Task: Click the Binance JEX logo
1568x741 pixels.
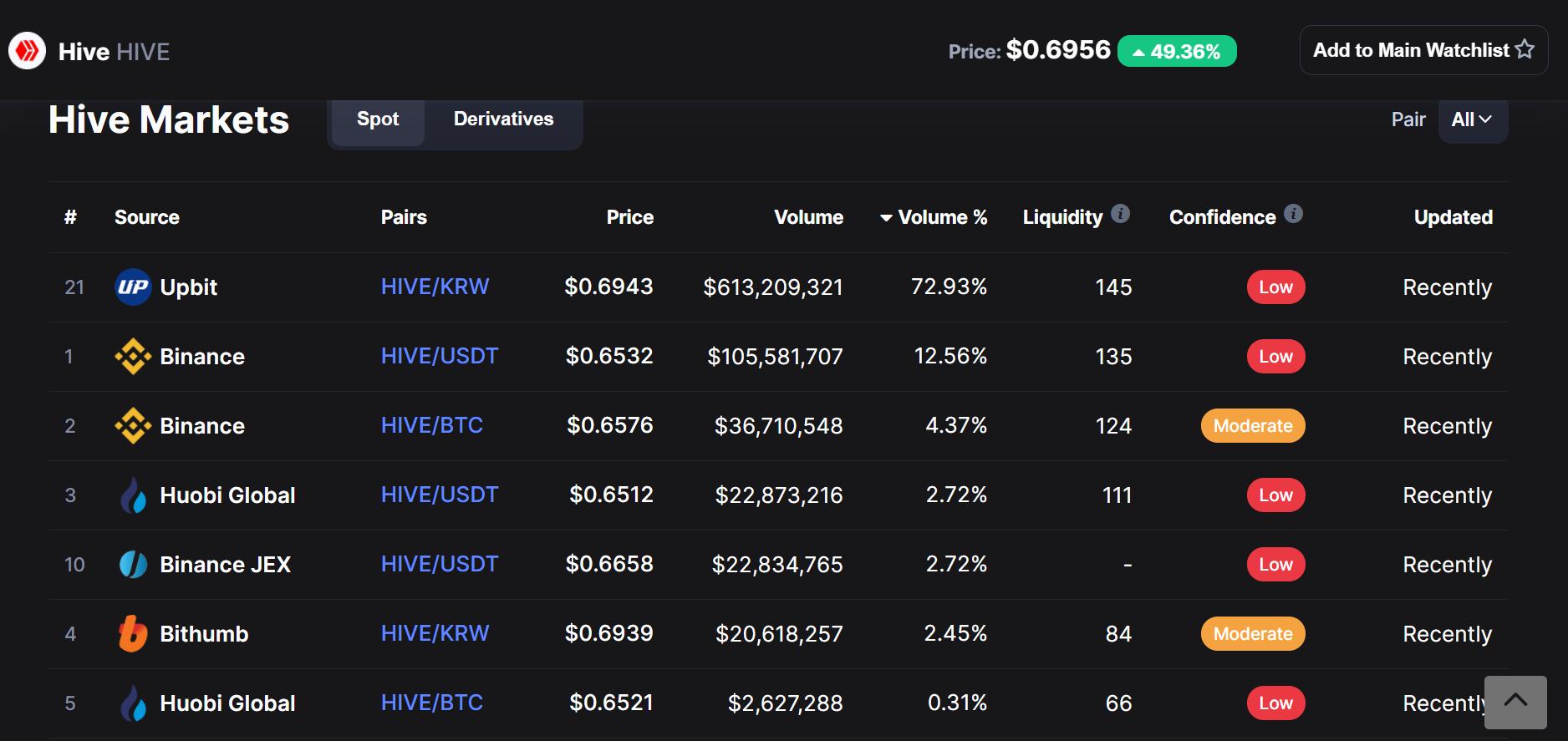Action: (133, 565)
